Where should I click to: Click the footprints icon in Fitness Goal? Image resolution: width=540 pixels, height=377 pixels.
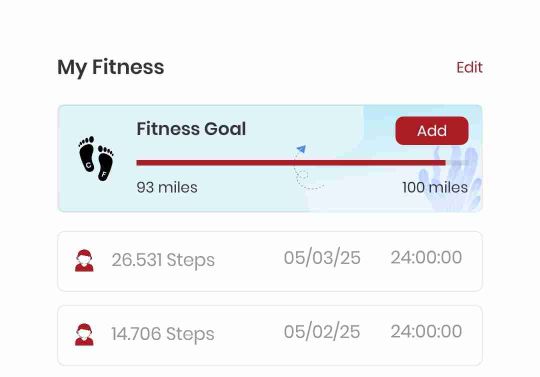point(96,158)
